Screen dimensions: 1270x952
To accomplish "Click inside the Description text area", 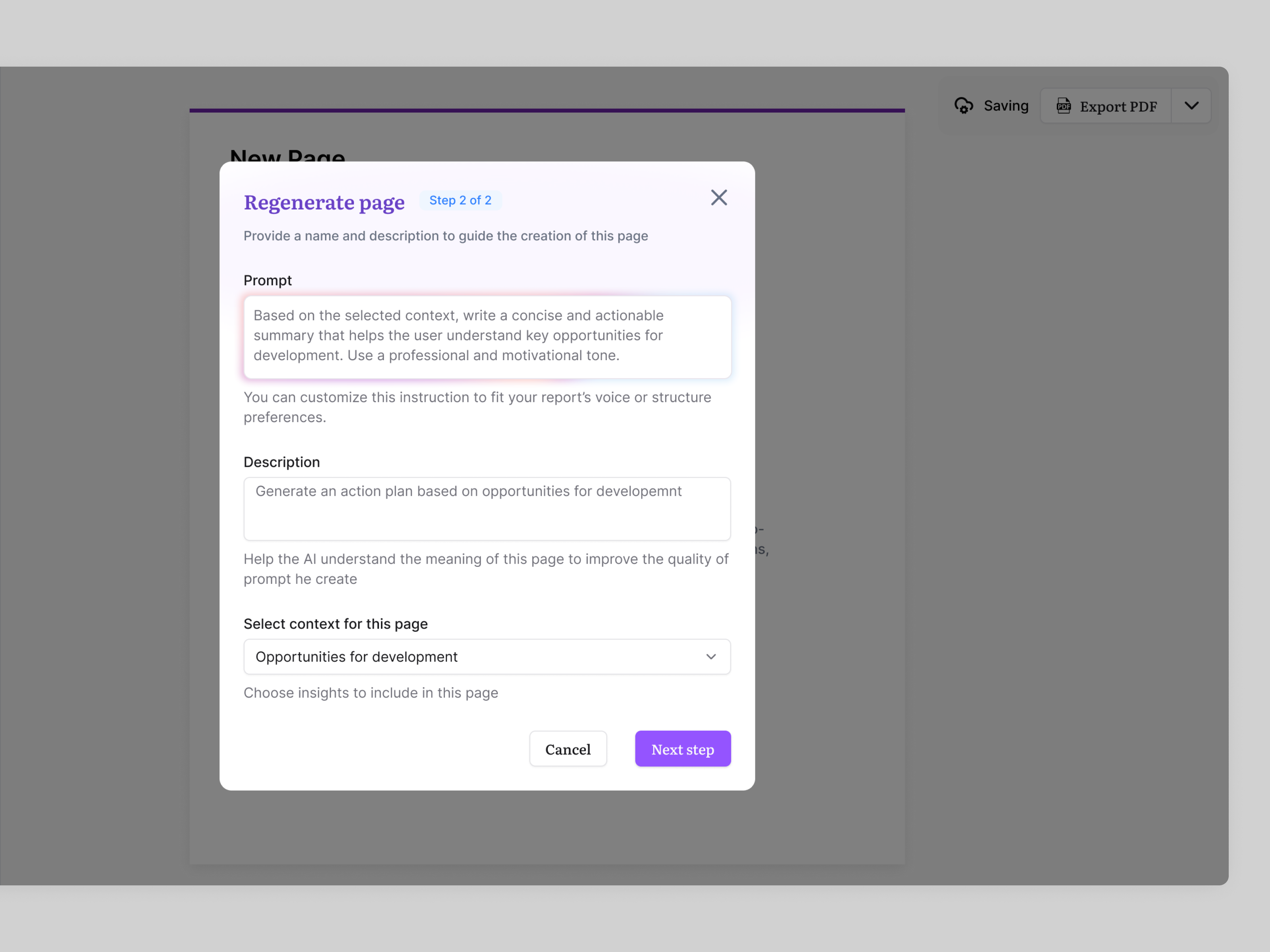I will click(x=487, y=509).
